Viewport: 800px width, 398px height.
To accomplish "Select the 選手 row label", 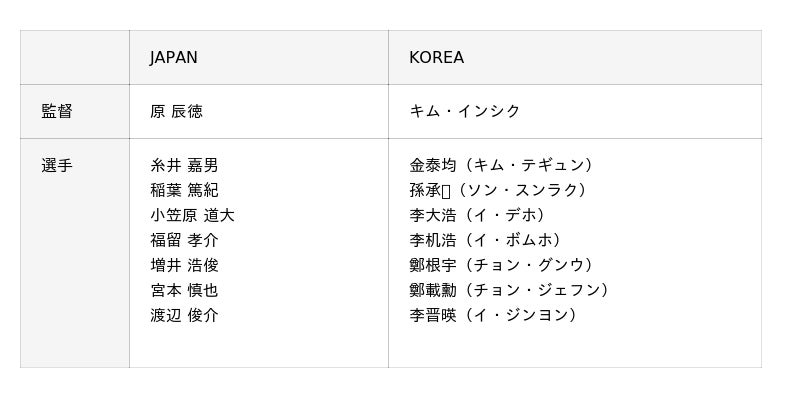I will click(x=57, y=165).
